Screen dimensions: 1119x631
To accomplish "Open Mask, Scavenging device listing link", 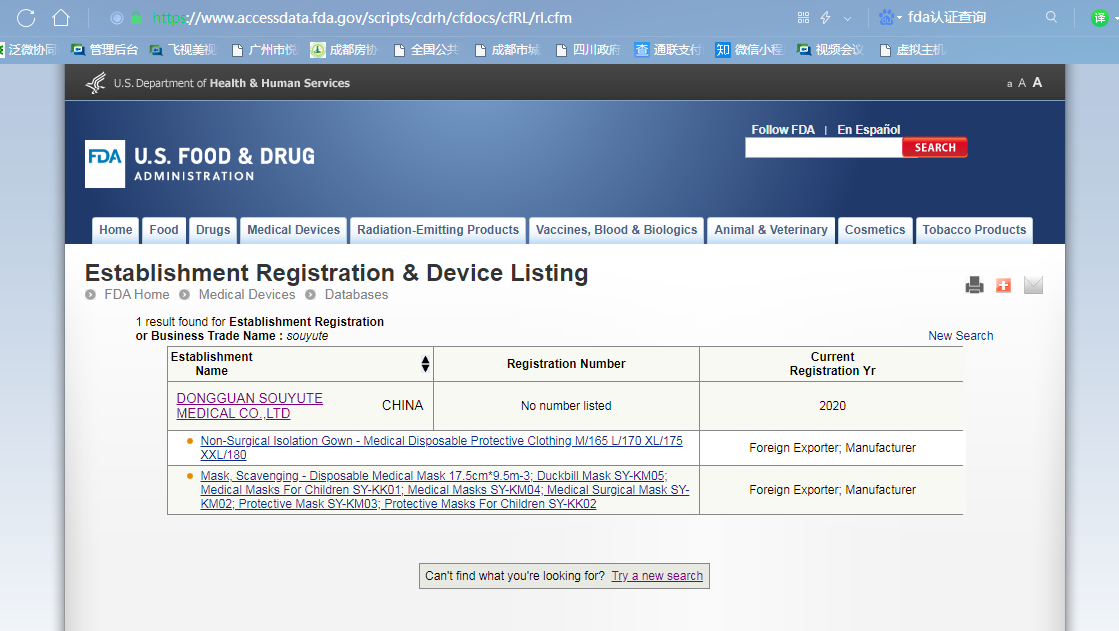I will click(445, 490).
